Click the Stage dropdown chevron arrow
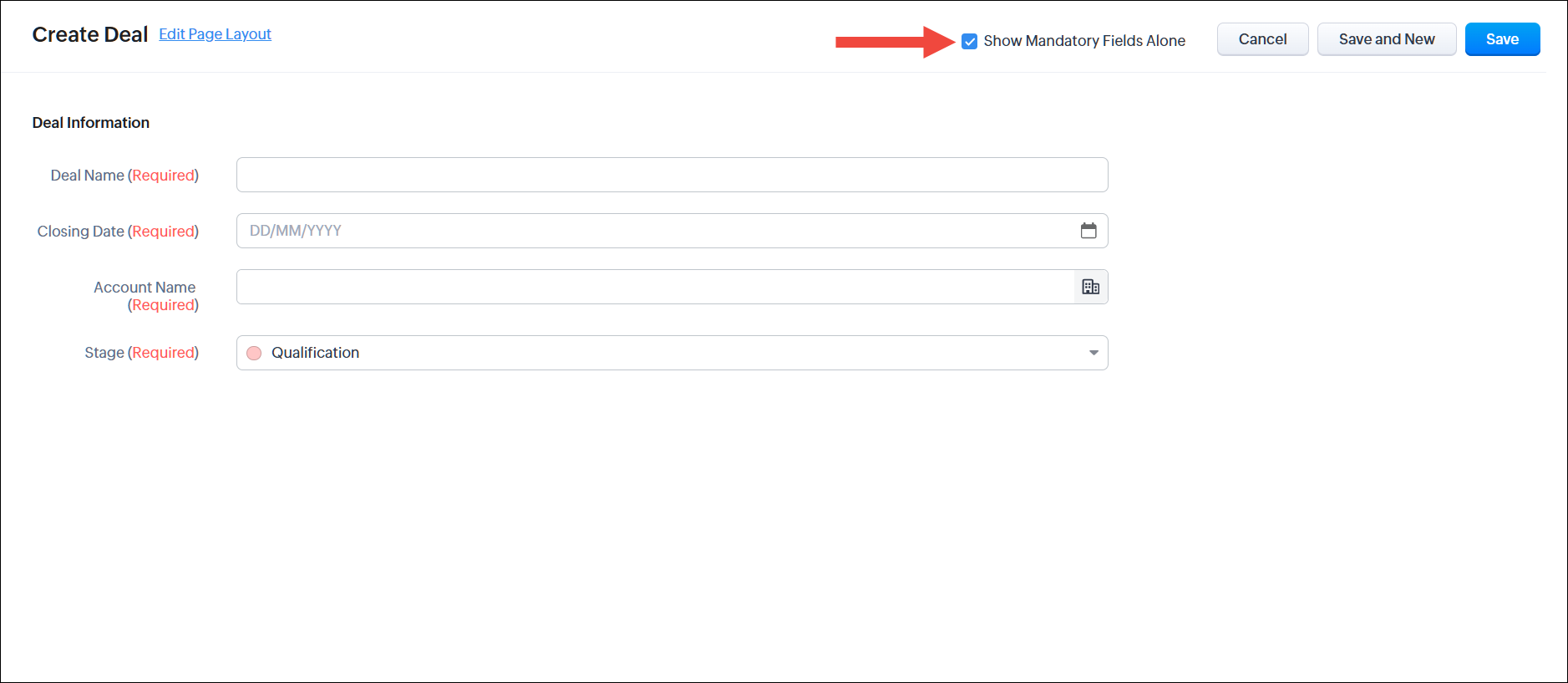 1093,353
